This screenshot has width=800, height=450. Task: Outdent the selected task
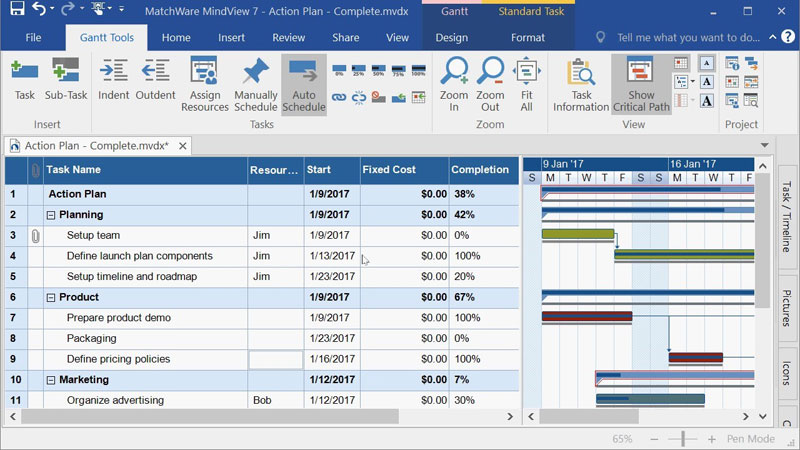click(155, 80)
